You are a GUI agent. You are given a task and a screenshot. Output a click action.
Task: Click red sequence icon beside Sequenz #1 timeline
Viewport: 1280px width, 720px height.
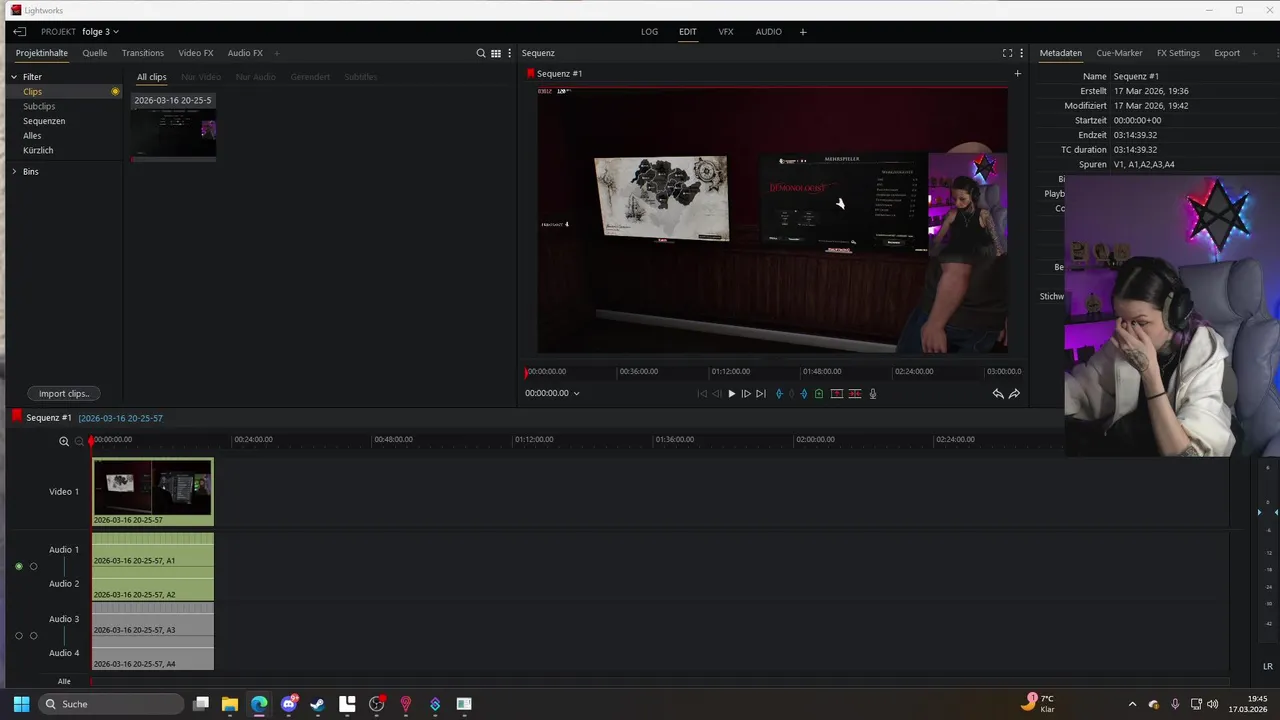click(x=16, y=417)
